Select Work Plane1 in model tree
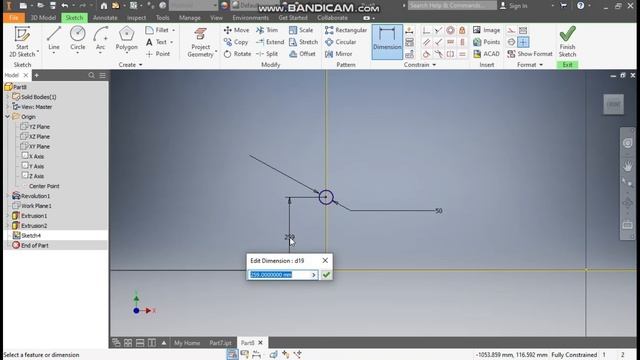This screenshot has height=360, width=640. point(36,206)
